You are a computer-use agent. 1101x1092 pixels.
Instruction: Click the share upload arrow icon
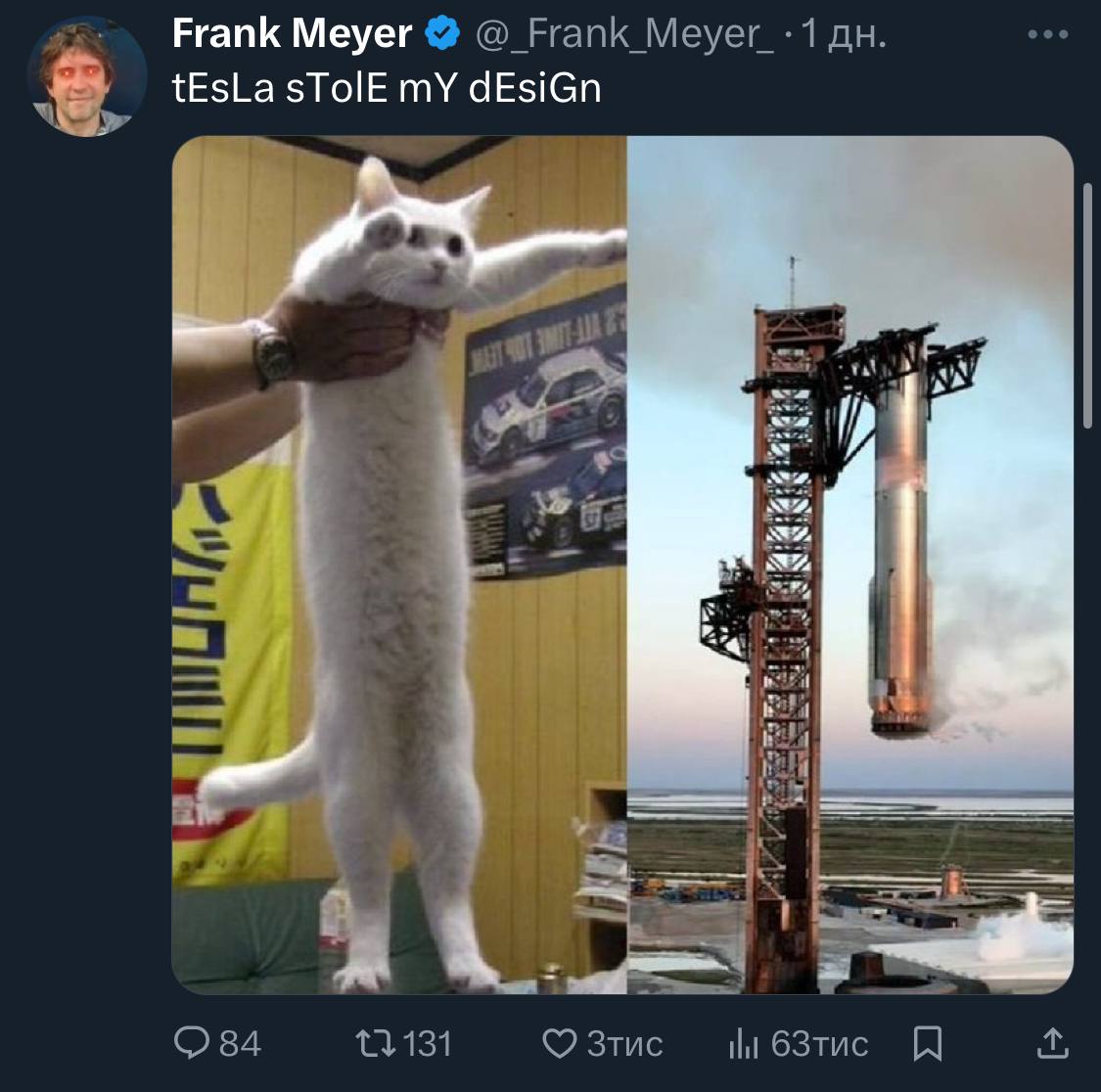pos(1051,1043)
